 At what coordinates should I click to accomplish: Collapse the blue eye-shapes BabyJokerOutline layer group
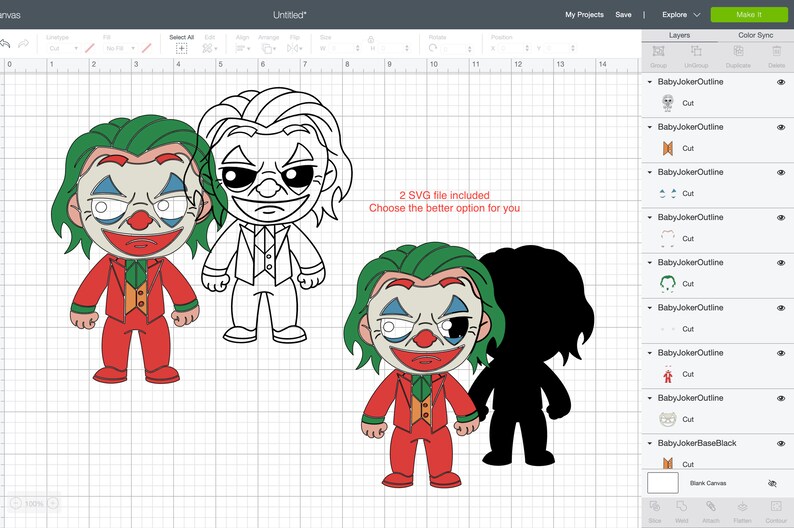[x=650, y=172]
